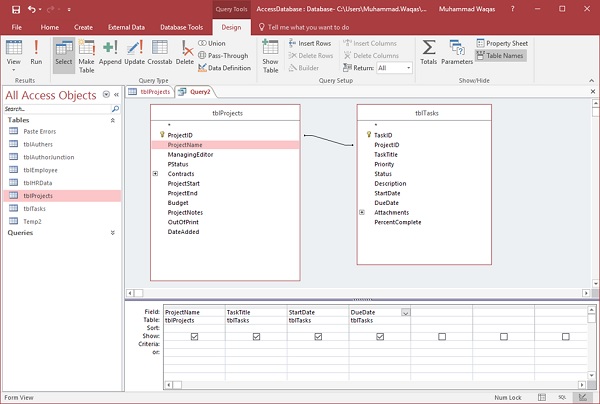Image resolution: width=600 pixels, height=404 pixels.
Task: Uncheck Show box for ProjectName column
Action: (x=194, y=336)
